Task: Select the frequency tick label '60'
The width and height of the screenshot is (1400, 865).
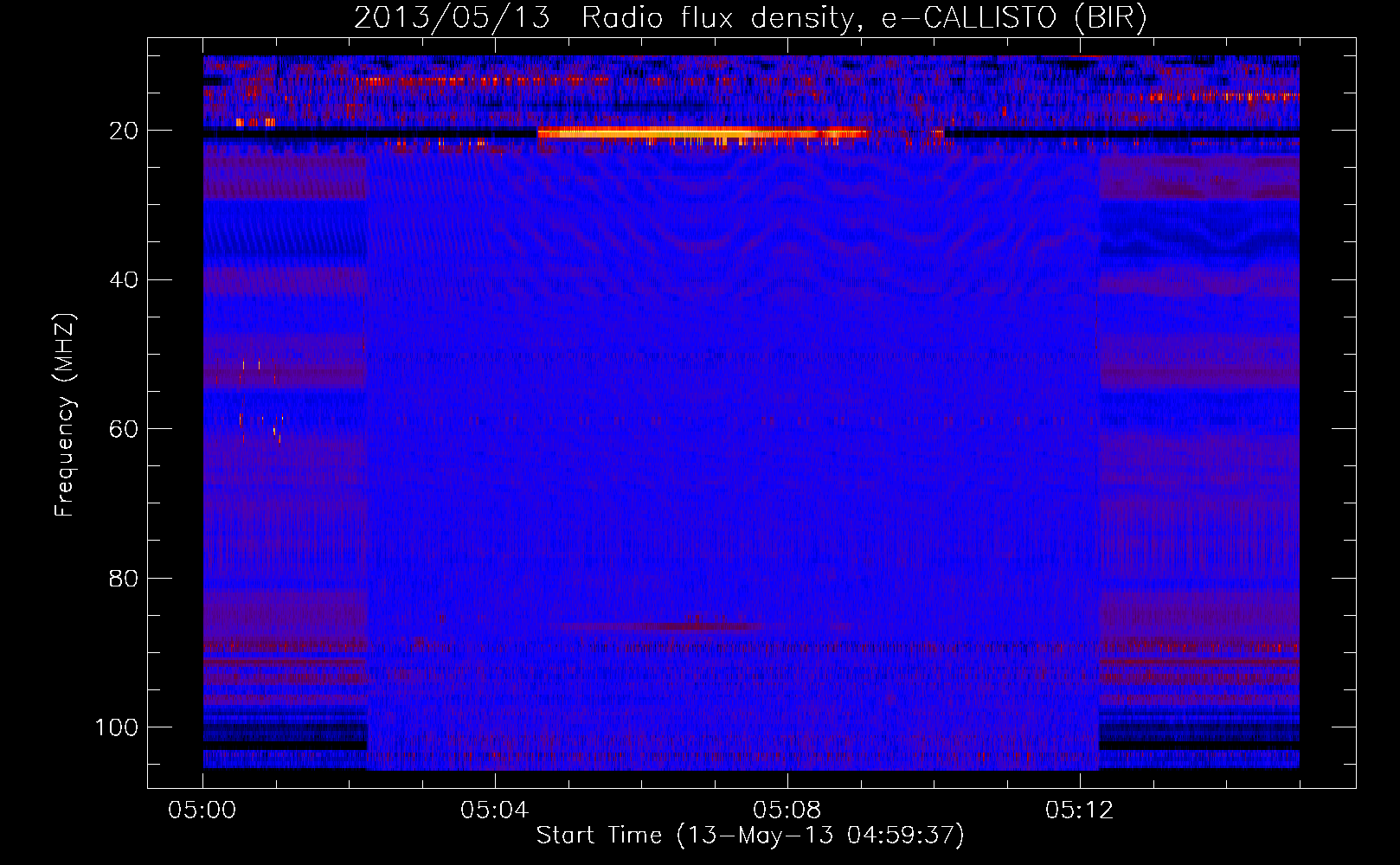Action: (123, 429)
